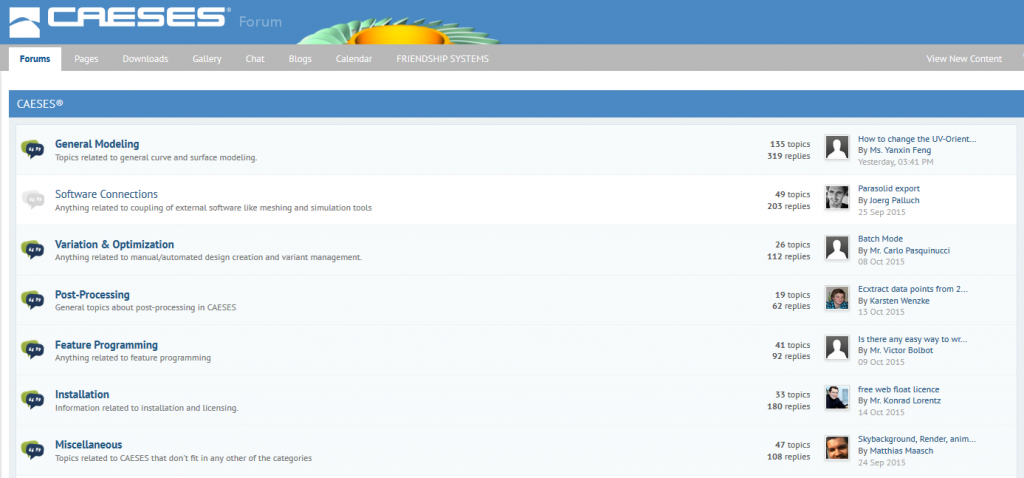Open topic 'Ecxtract data points from 2...'
The height and width of the screenshot is (478, 1024).
coord(913,289)
